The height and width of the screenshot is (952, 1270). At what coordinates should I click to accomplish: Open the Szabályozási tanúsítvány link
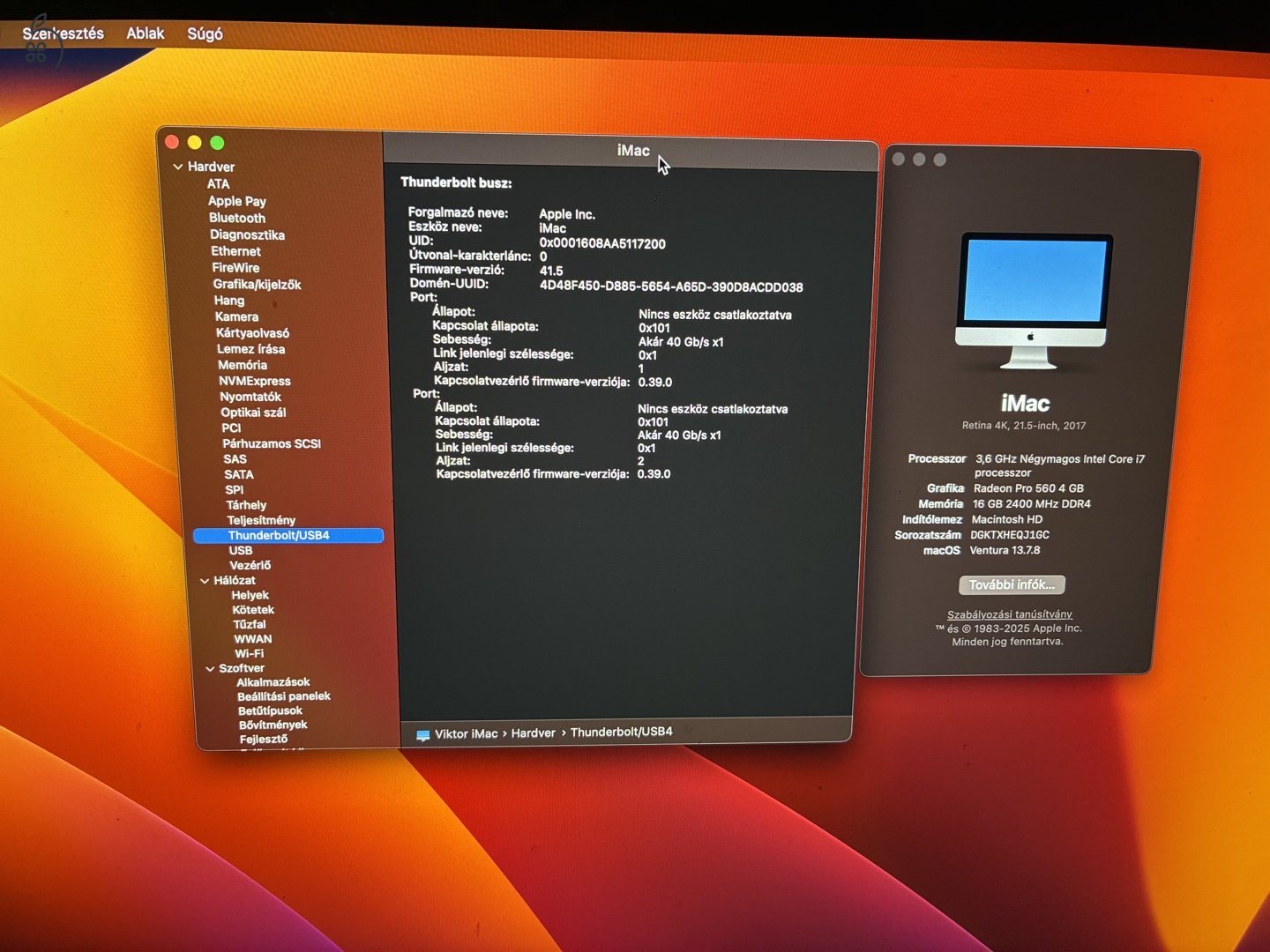click(x=1010, y=614)
